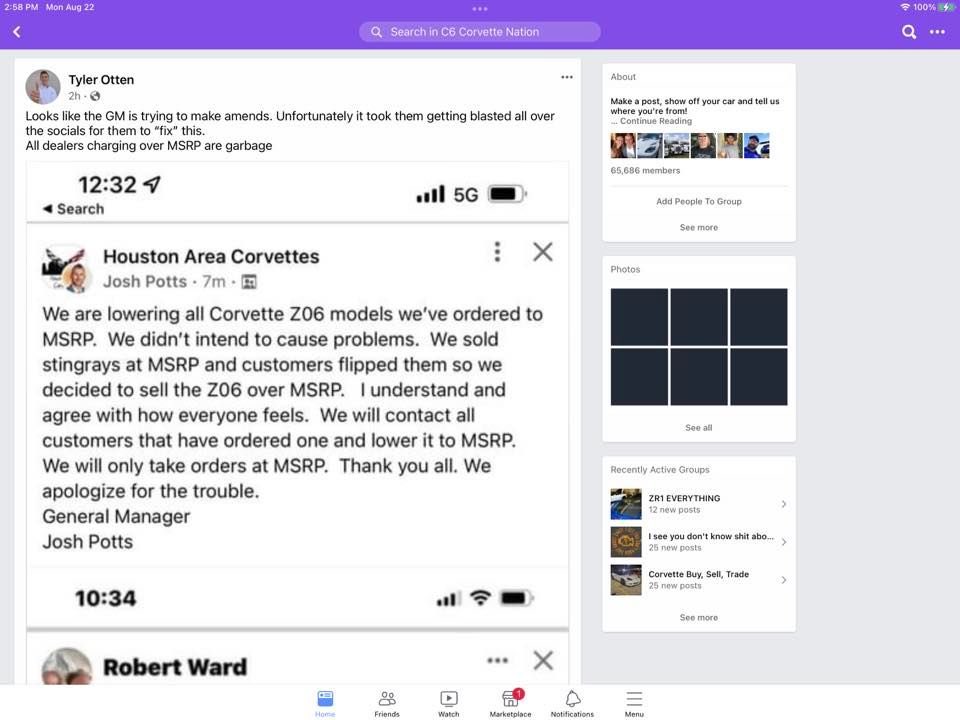Open Tyler Otten's name link
Screen dimensions: 960x720
tap(101, 80)
